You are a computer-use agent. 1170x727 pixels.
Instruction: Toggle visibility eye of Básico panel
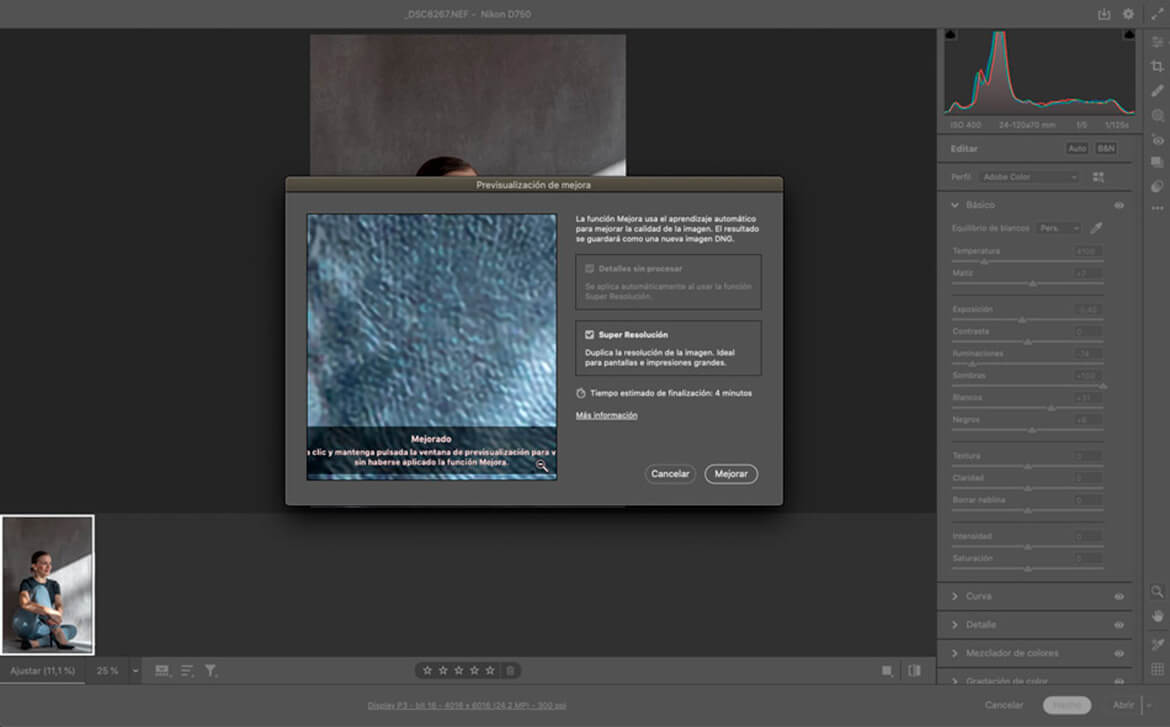[1119, 205]
